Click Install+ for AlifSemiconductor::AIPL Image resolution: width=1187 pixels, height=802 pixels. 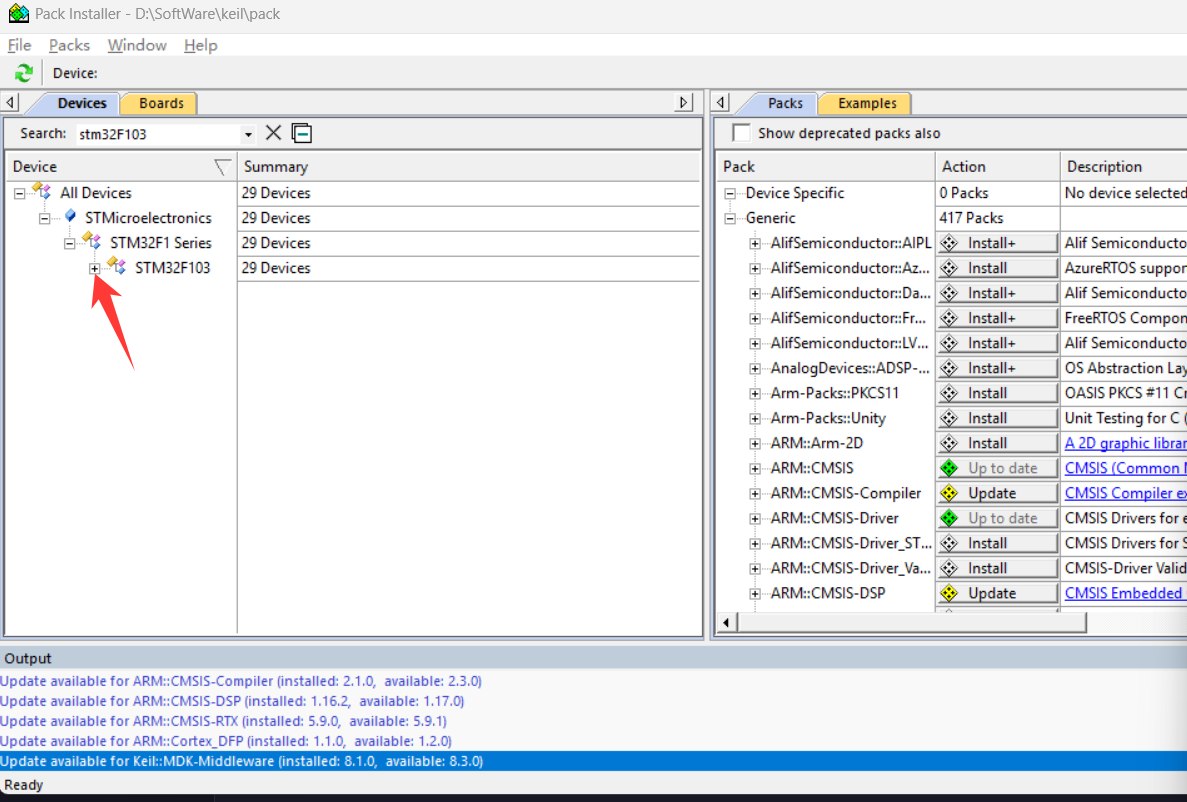click(997, 243)
